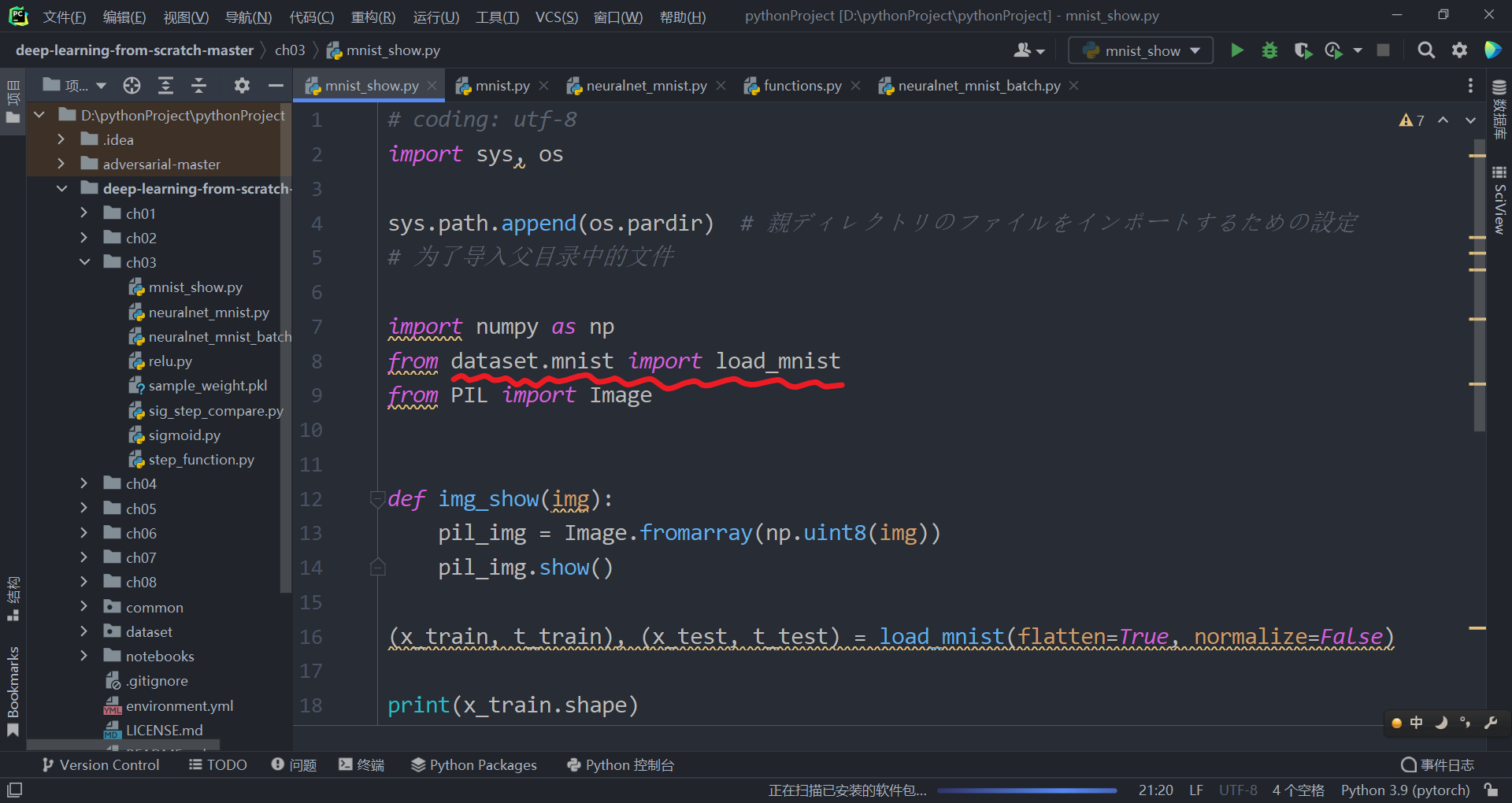This screenshot has width=1512, height=803.
Task: Open Python Packages tool window
Action: pos(474,764)
